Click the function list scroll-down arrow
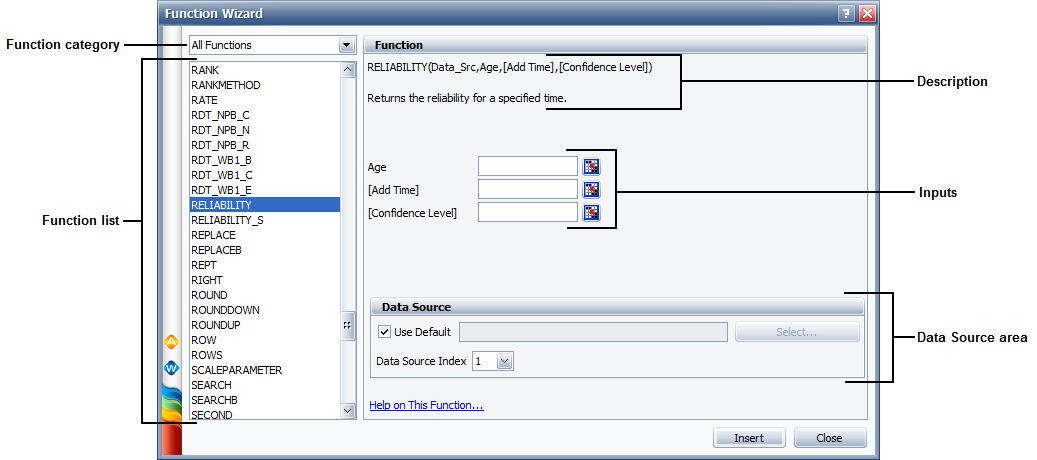 point(348,410)
